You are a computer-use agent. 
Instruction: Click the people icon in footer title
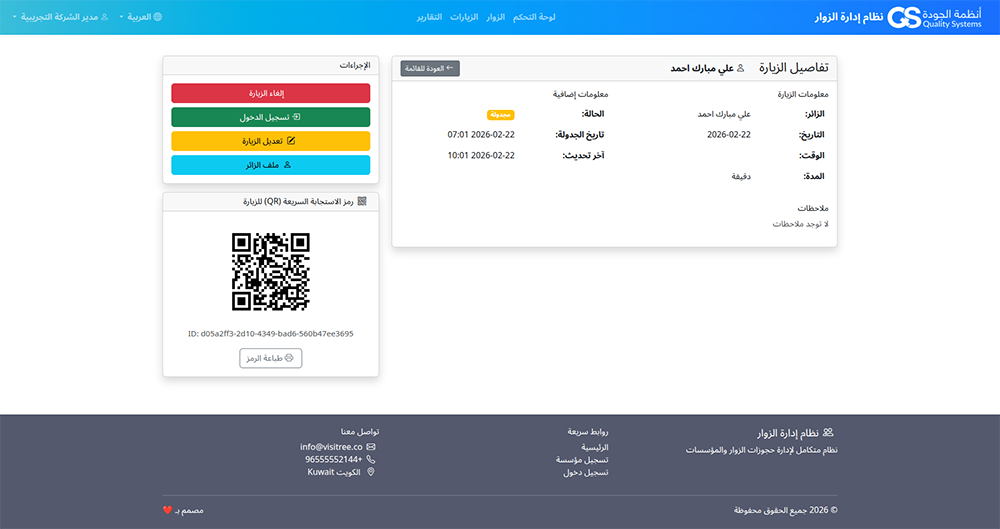(828, 432)
